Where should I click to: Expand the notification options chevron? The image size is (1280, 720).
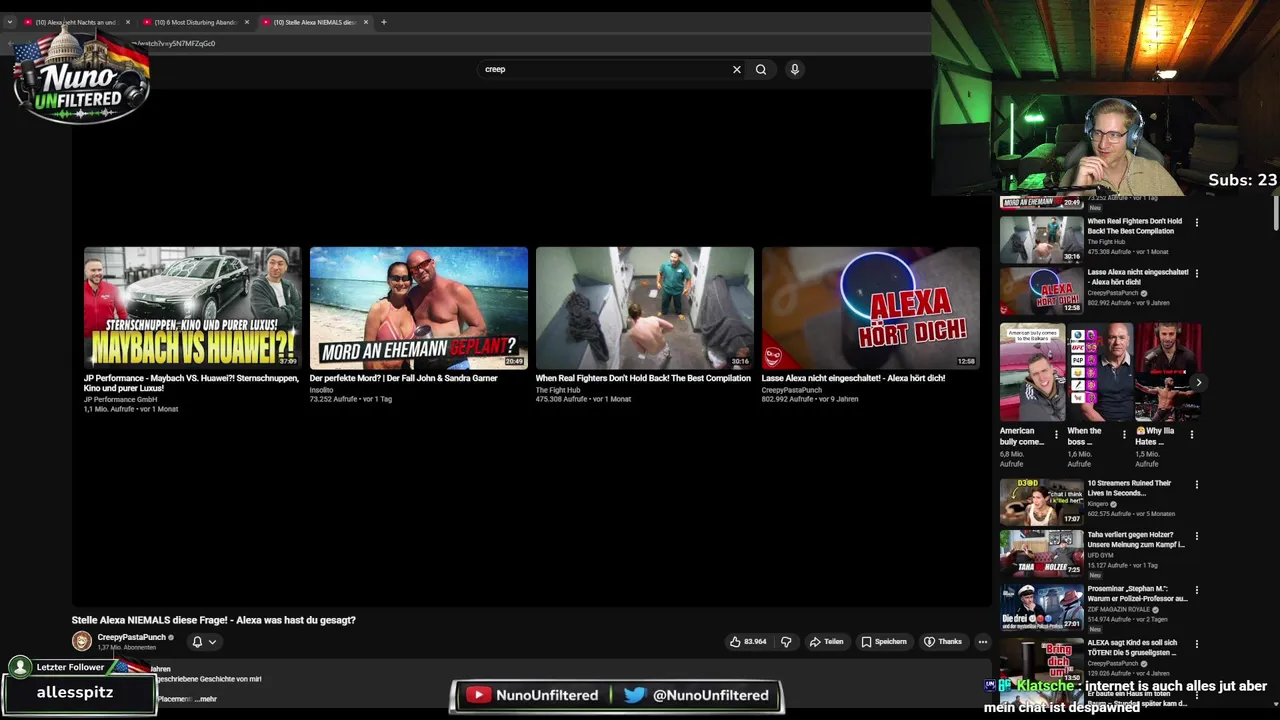click(x=212, y=642)
